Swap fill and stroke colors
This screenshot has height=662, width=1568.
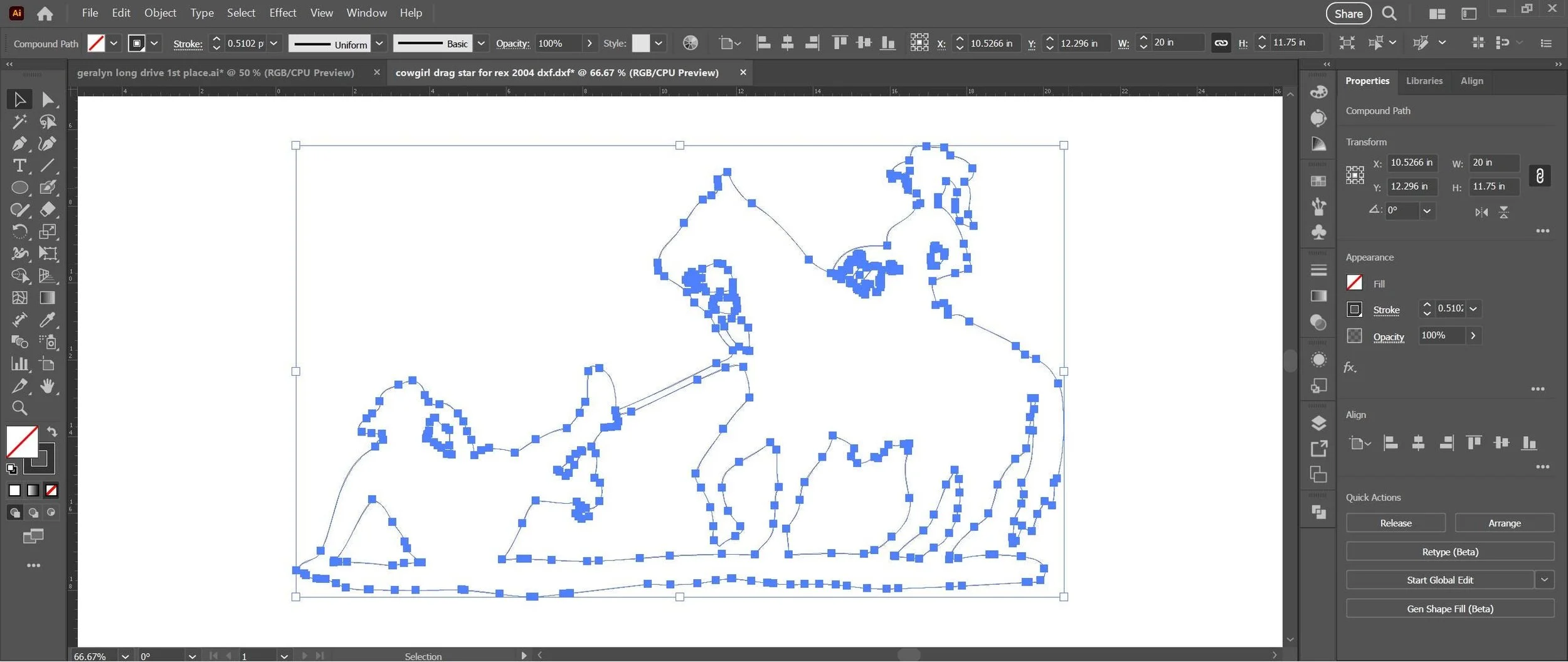pos(52,432)
